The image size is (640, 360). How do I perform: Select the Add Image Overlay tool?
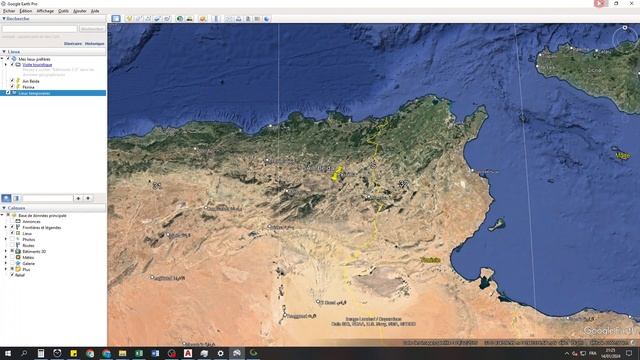click(157, 19)
